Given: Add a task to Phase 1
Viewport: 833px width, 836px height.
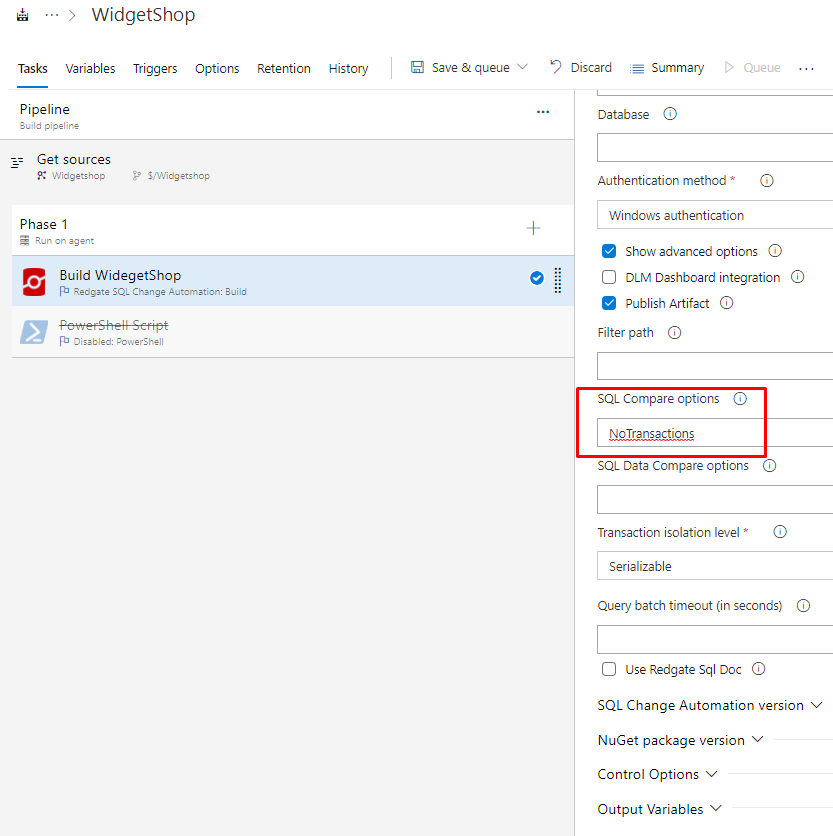Looking at the screenshot, I should click(x=533, y=228).
